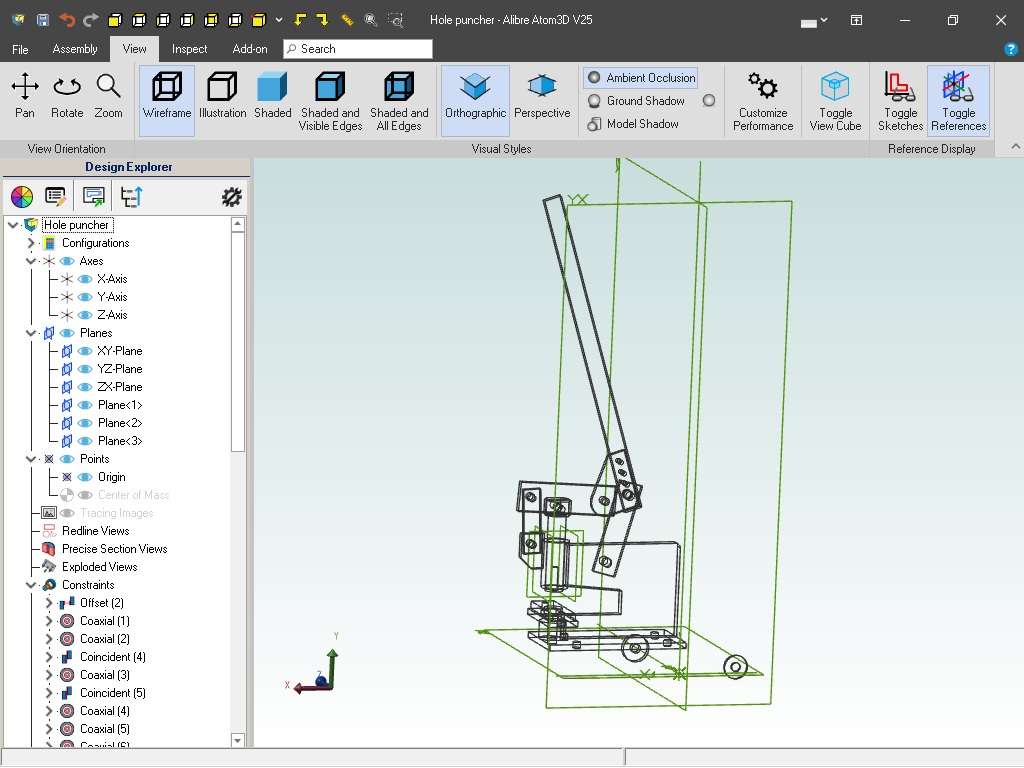Expand the Configurations tree node

(30, 243)
